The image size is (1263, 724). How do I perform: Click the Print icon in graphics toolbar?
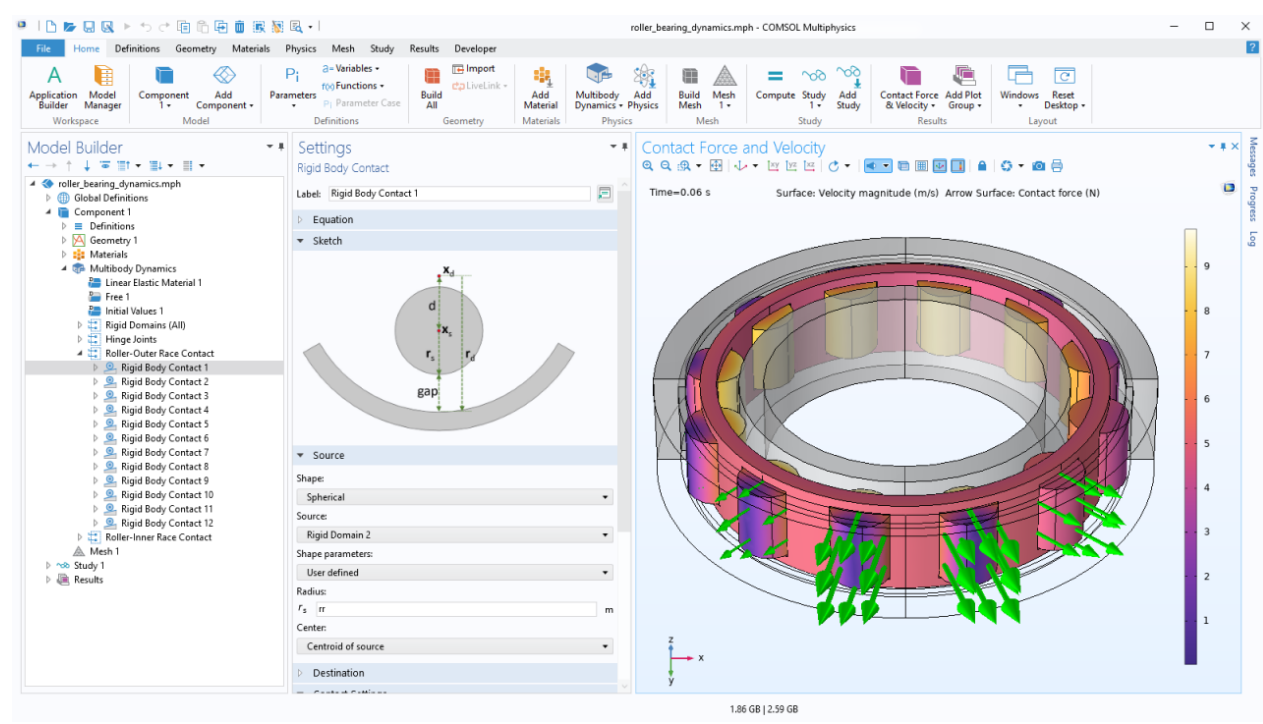[x=1057, y=166]
